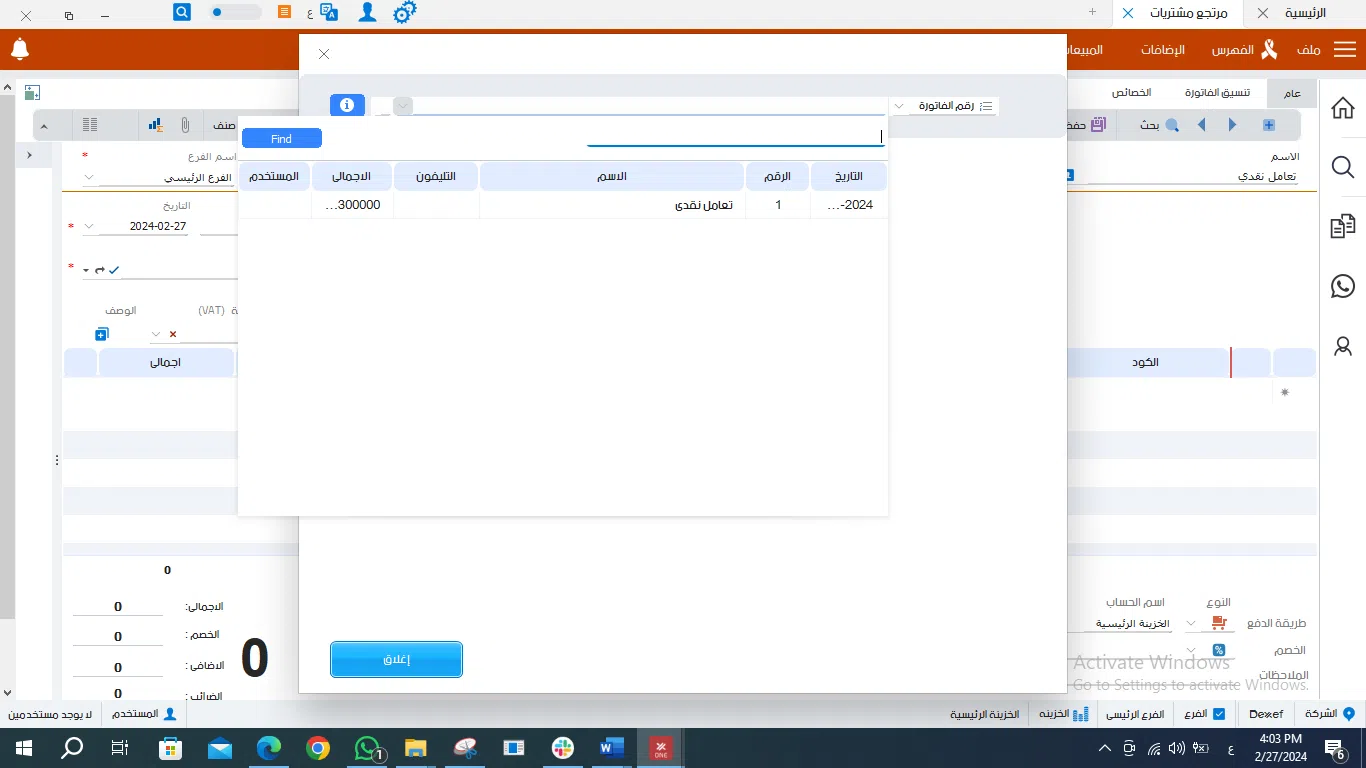Open WhatsApp icon in right sidebar
Viewport: 1366px width, 768px height.
point(1342,286)
